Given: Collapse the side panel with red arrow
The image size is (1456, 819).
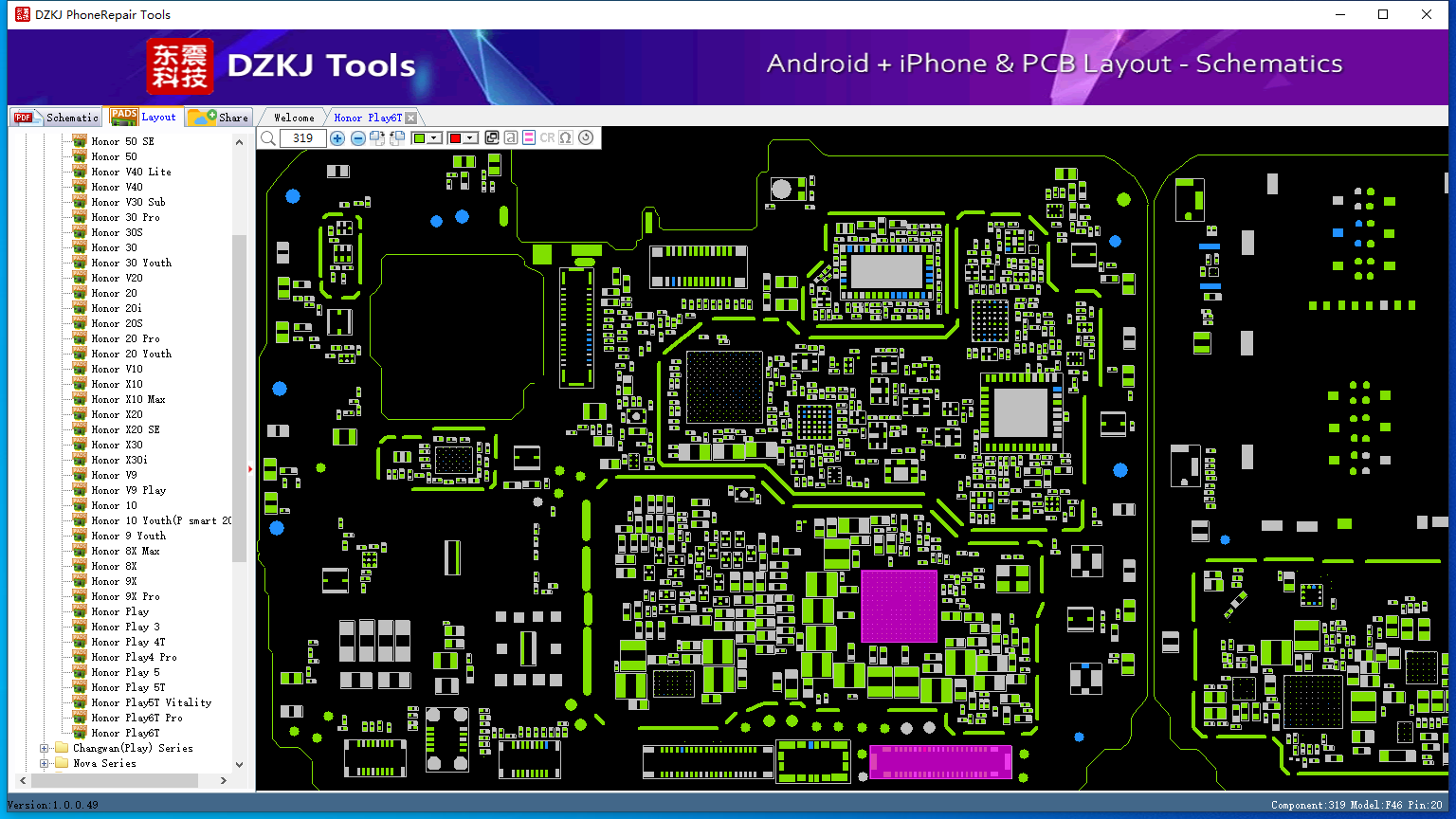Looking at the screenshot, I should [x=250, y=468].
